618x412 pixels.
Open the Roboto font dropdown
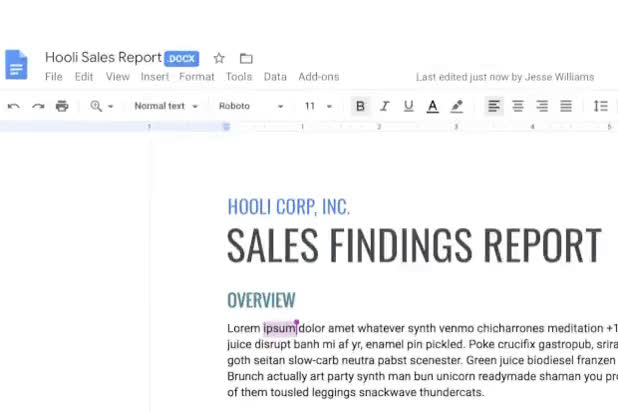(251, 106)
